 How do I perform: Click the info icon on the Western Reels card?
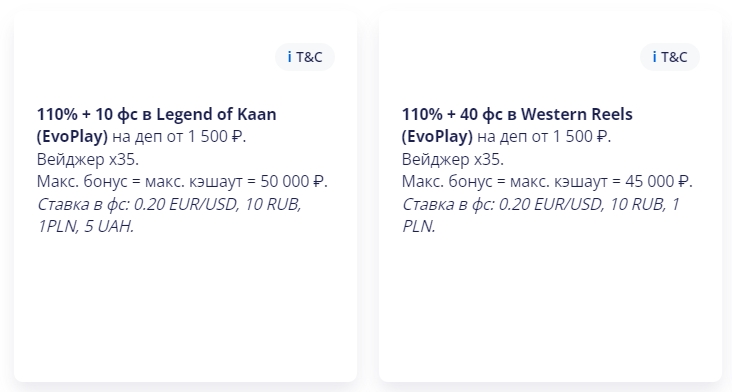tap(655, 57)
